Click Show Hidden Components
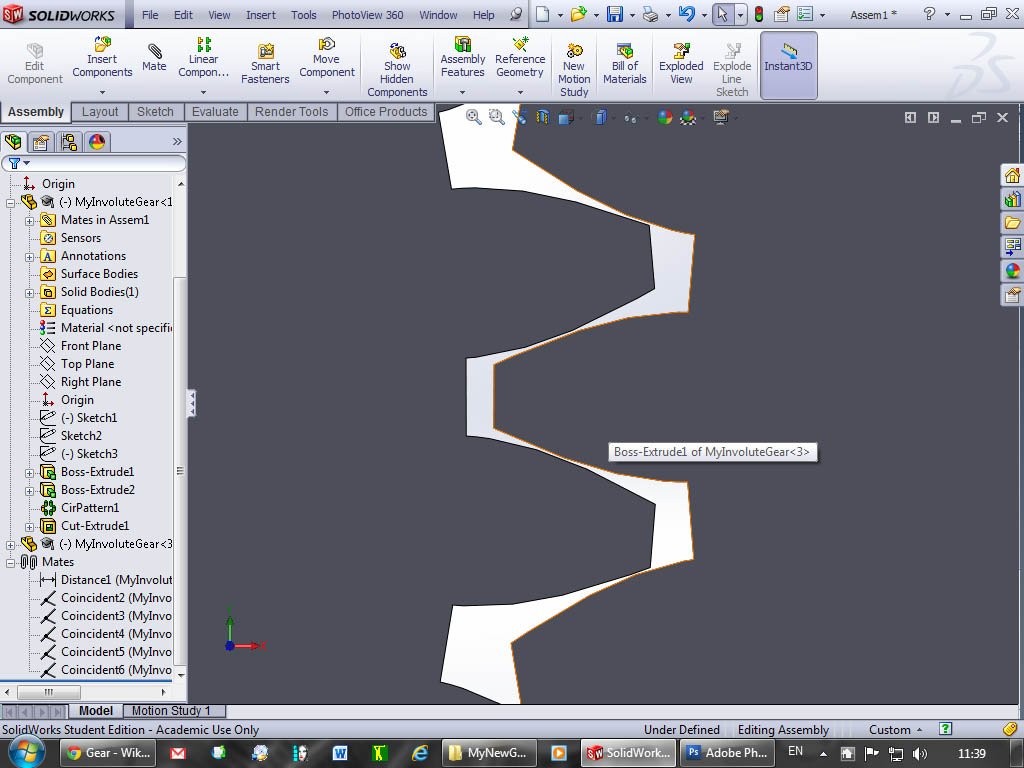1024x768 pixels. coord(397,71)
